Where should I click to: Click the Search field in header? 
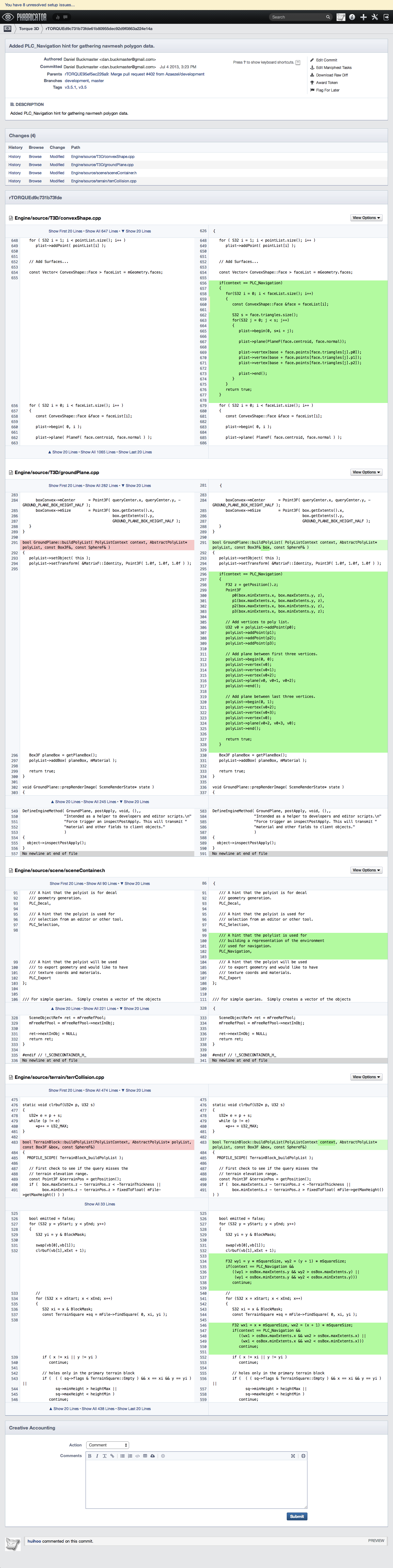pos(297,17)
